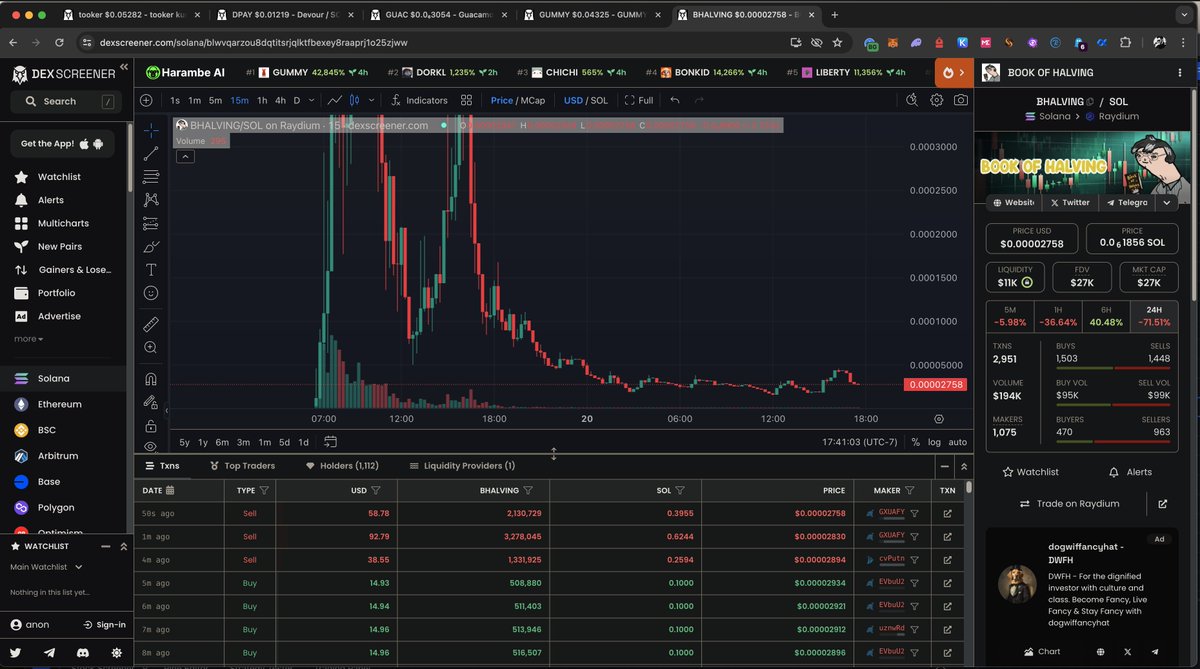
Task: Undo the last chart action
Action: point(675,100)
